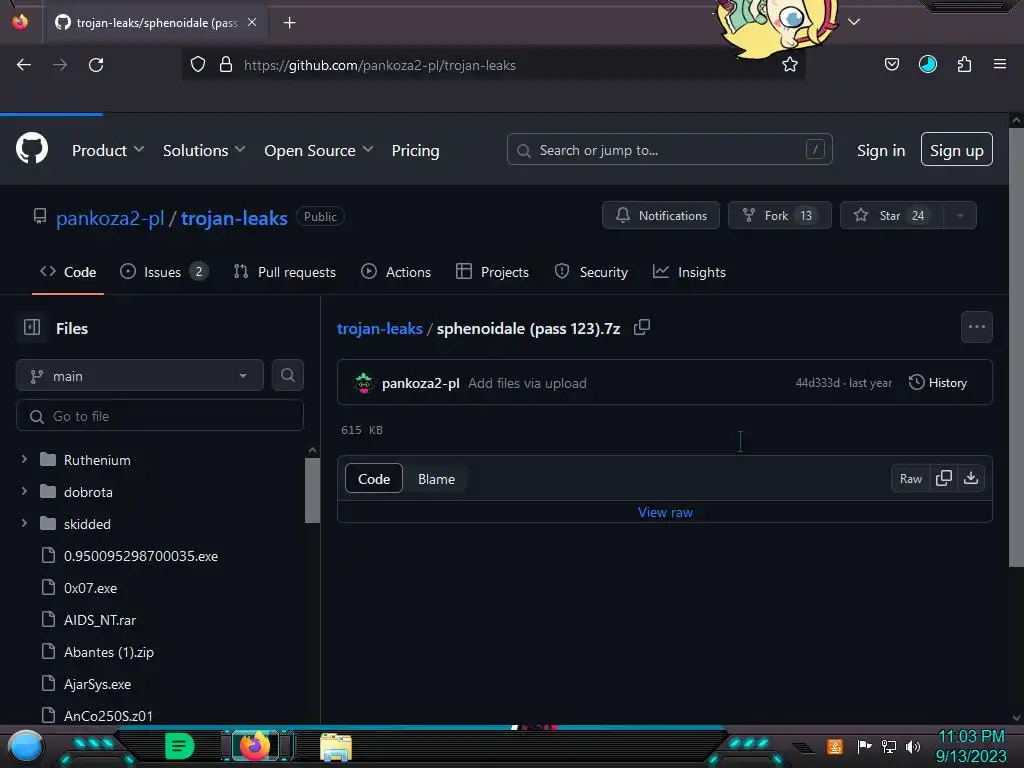
Task: Open the tracking protection shield icon
Action: pos(198,65)
